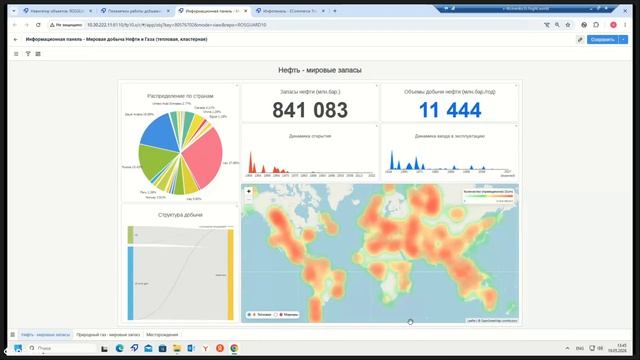Switch to the second browser tab
The height and width of the screenshot is (360, 640).
click(x=135, y=11)
